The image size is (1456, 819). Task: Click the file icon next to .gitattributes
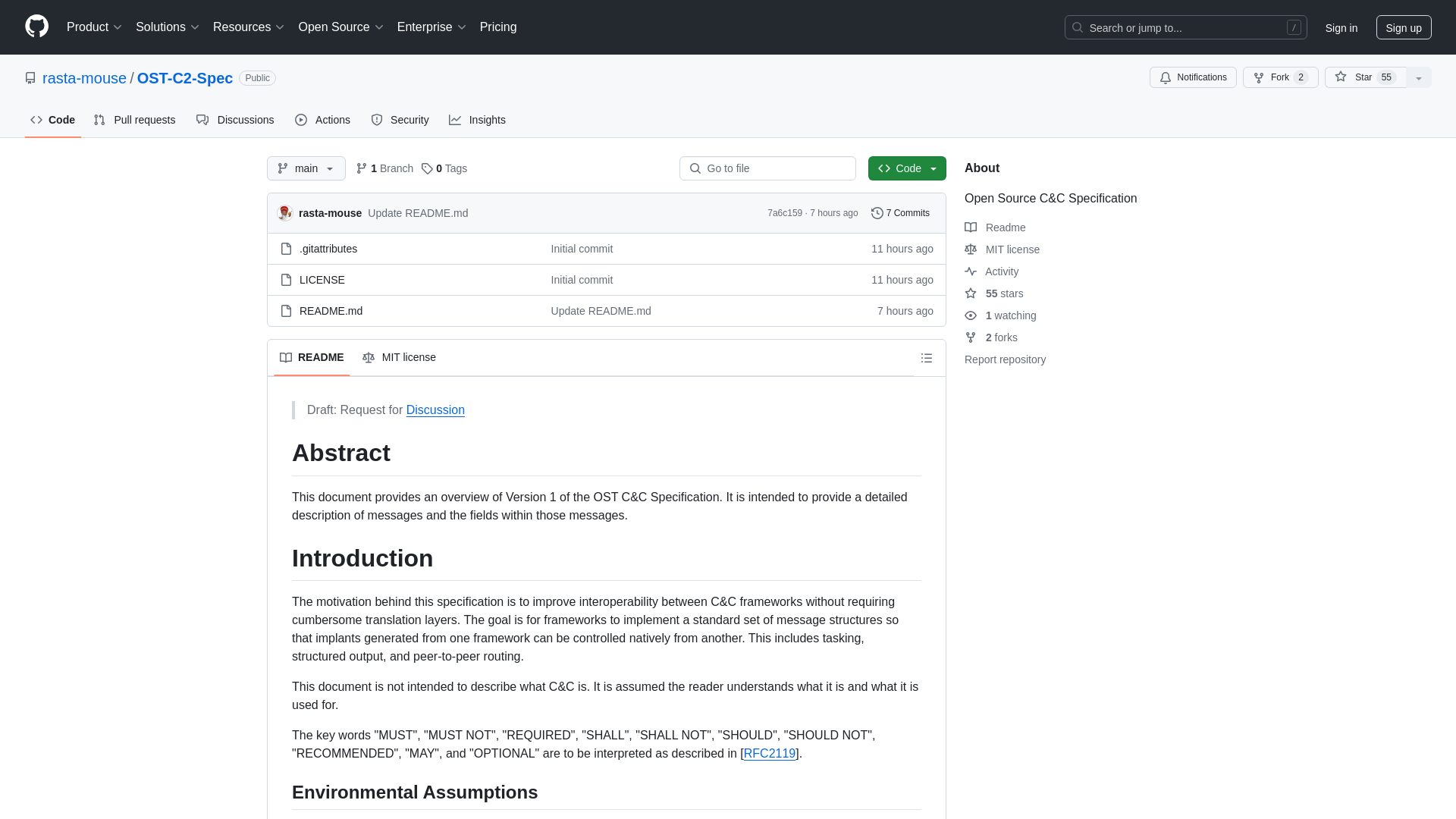point(286,249)
